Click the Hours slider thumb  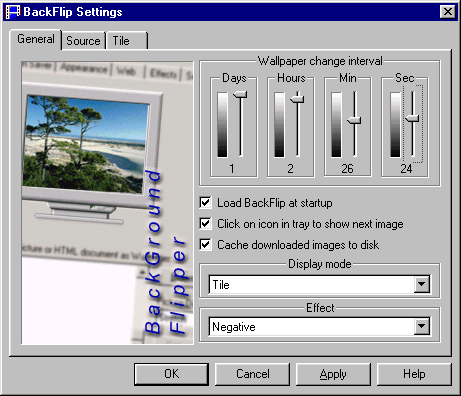297,99
